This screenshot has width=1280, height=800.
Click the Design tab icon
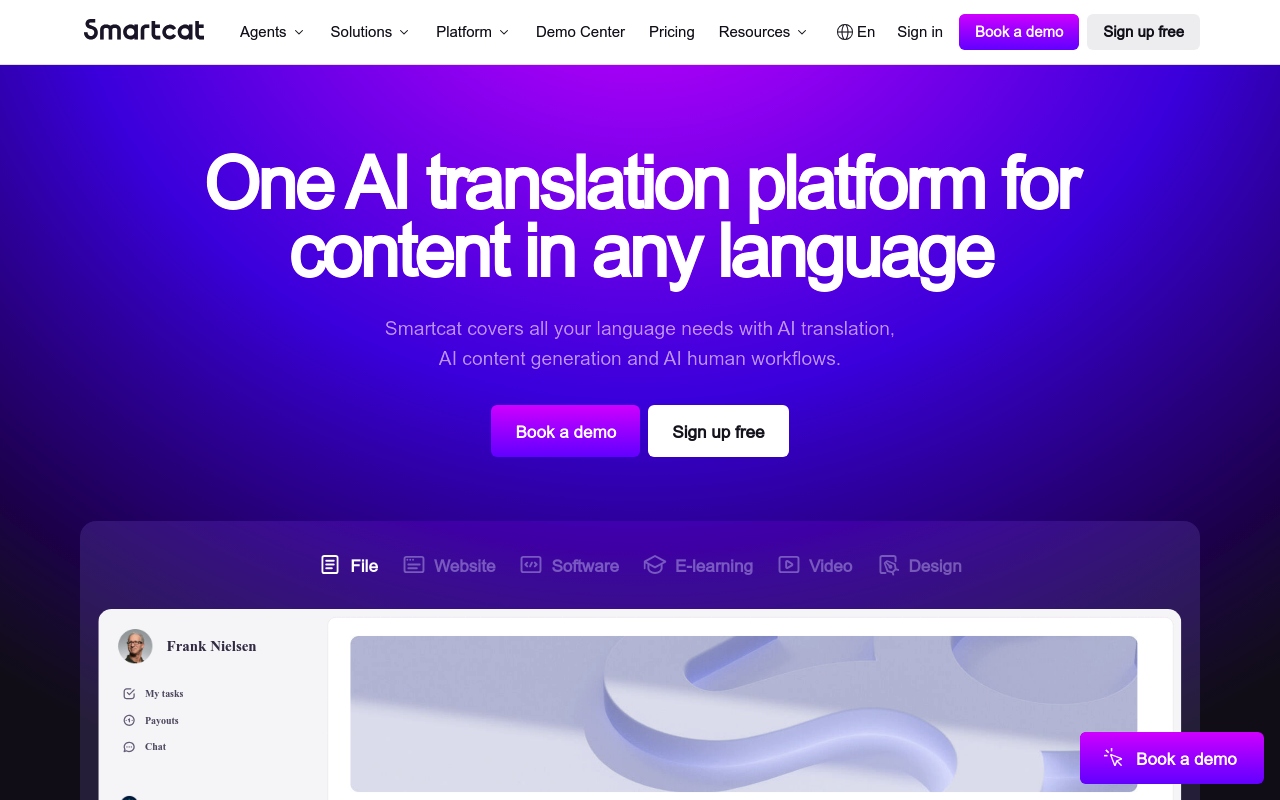[888, 565]
